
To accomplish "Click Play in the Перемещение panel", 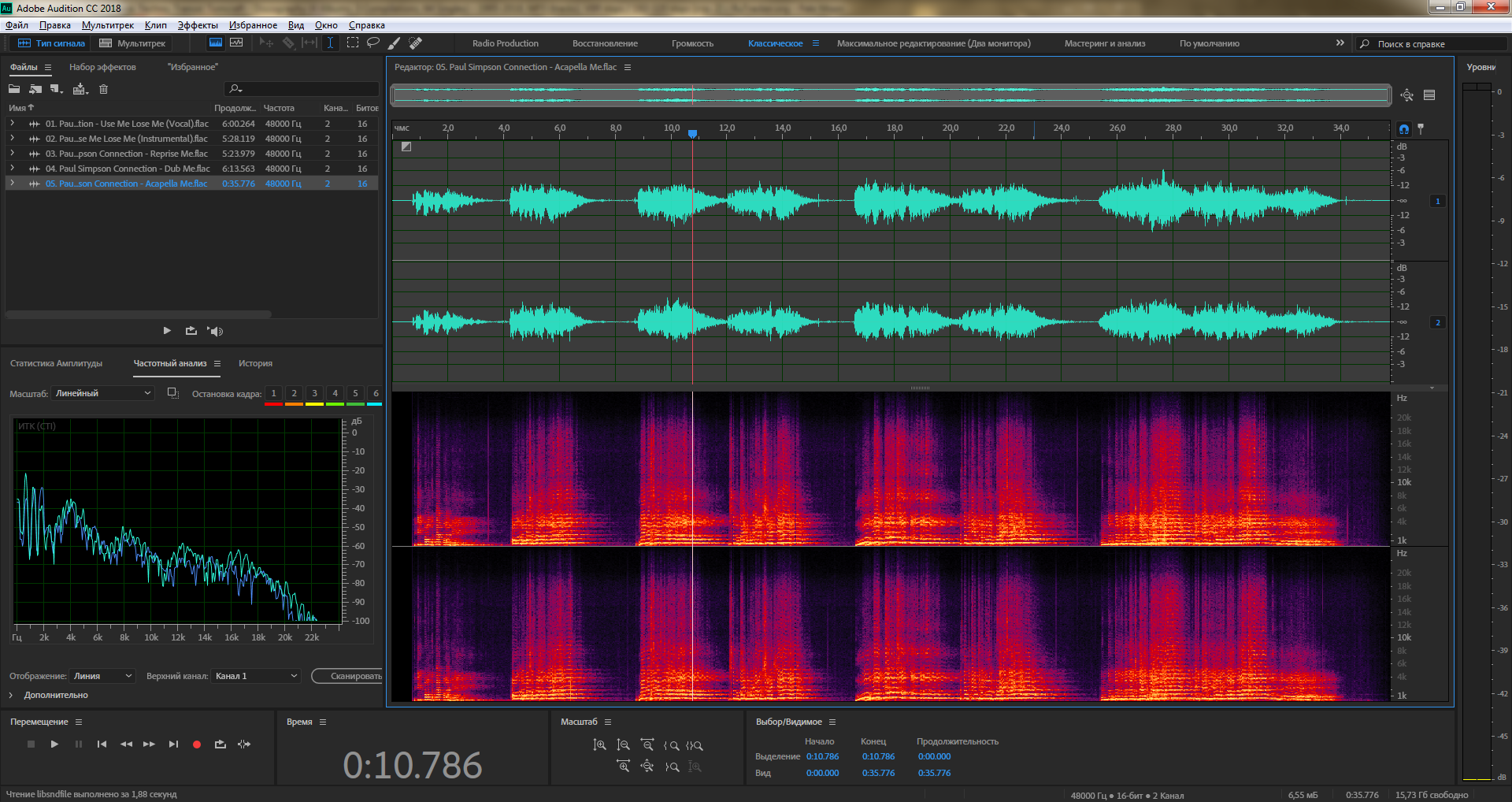I will (54, 744).
